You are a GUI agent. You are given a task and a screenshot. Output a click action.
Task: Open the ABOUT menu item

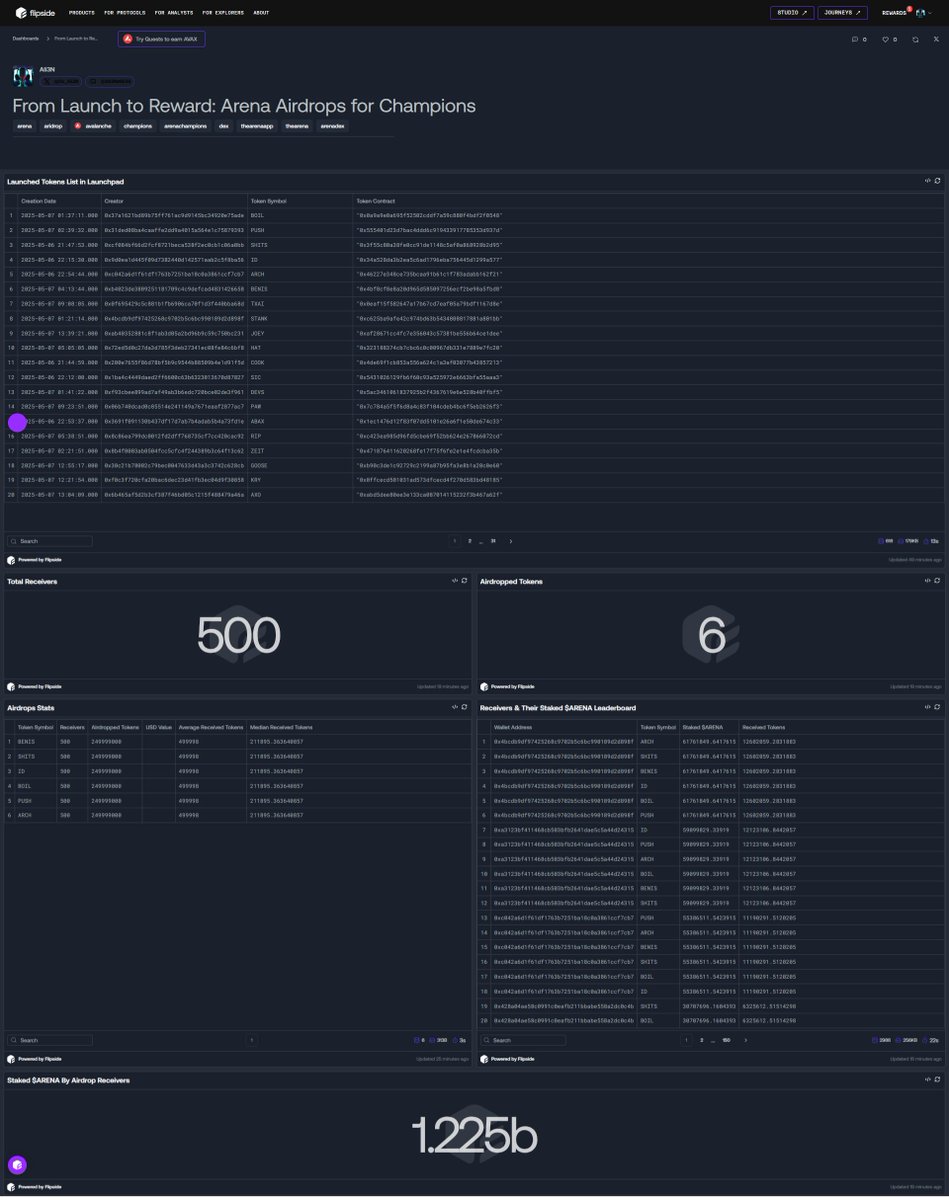click(261, 13)
